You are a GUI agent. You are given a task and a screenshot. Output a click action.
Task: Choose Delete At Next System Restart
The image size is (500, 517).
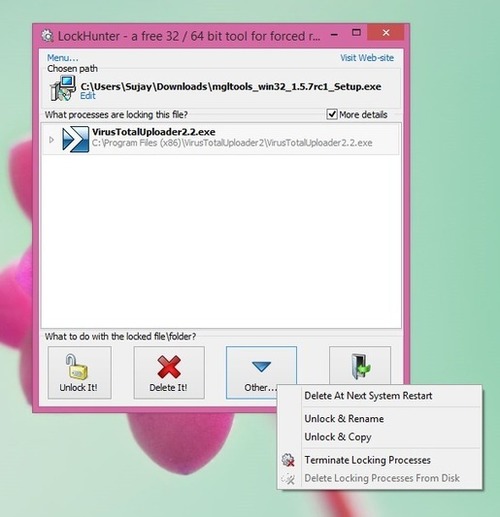[x=368, y=396]
